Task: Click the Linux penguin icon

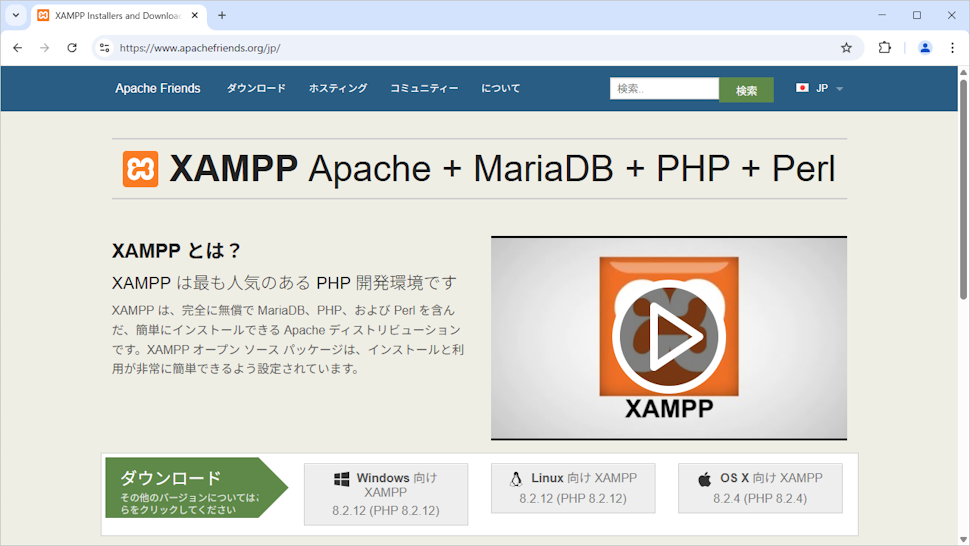Action: point(516,479)
